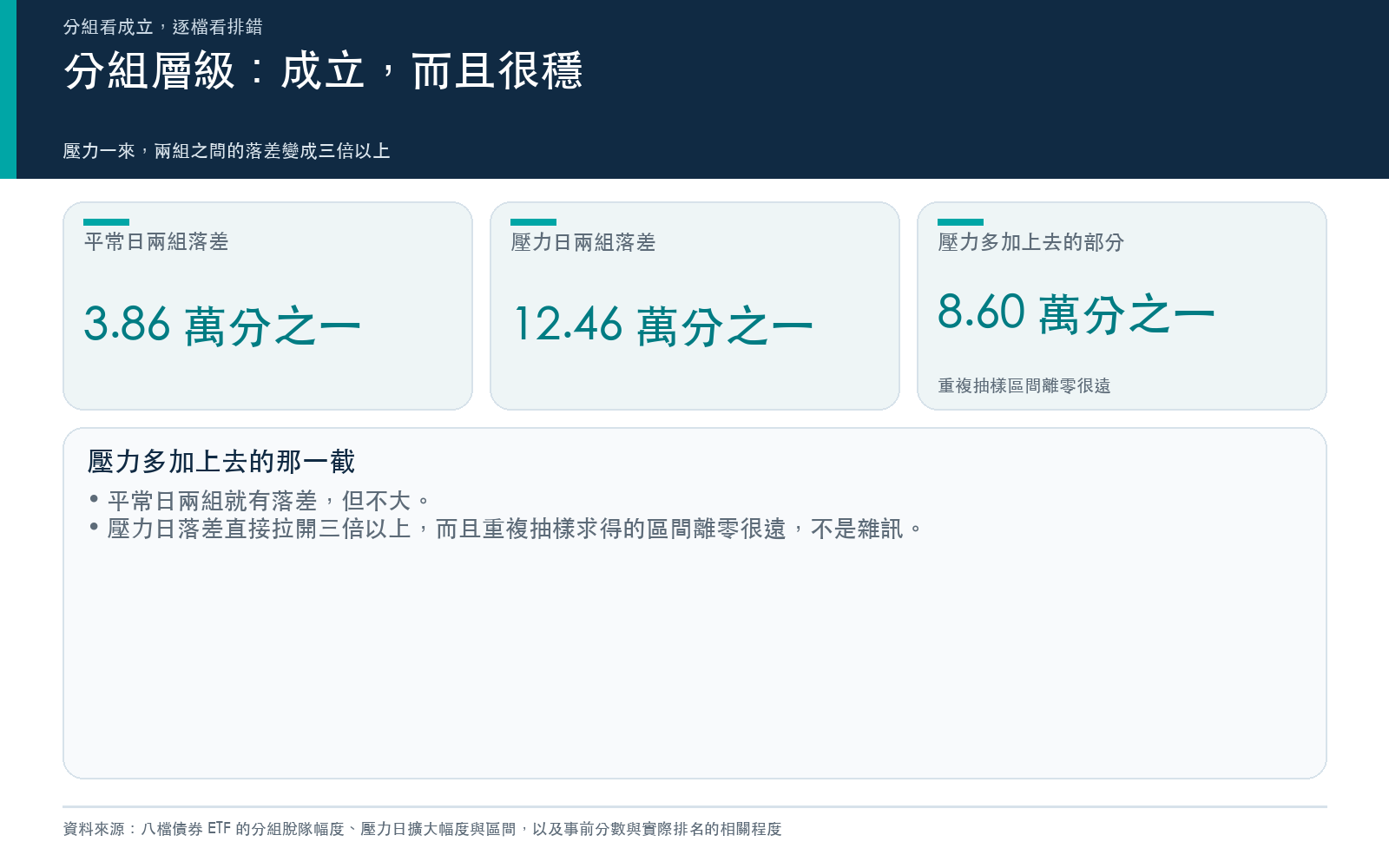Viewport: 1389px width, 868px height.
Task: Click the line 壓力一來,兩組之間的落差變成三倍以上
Action: point(227,151)
